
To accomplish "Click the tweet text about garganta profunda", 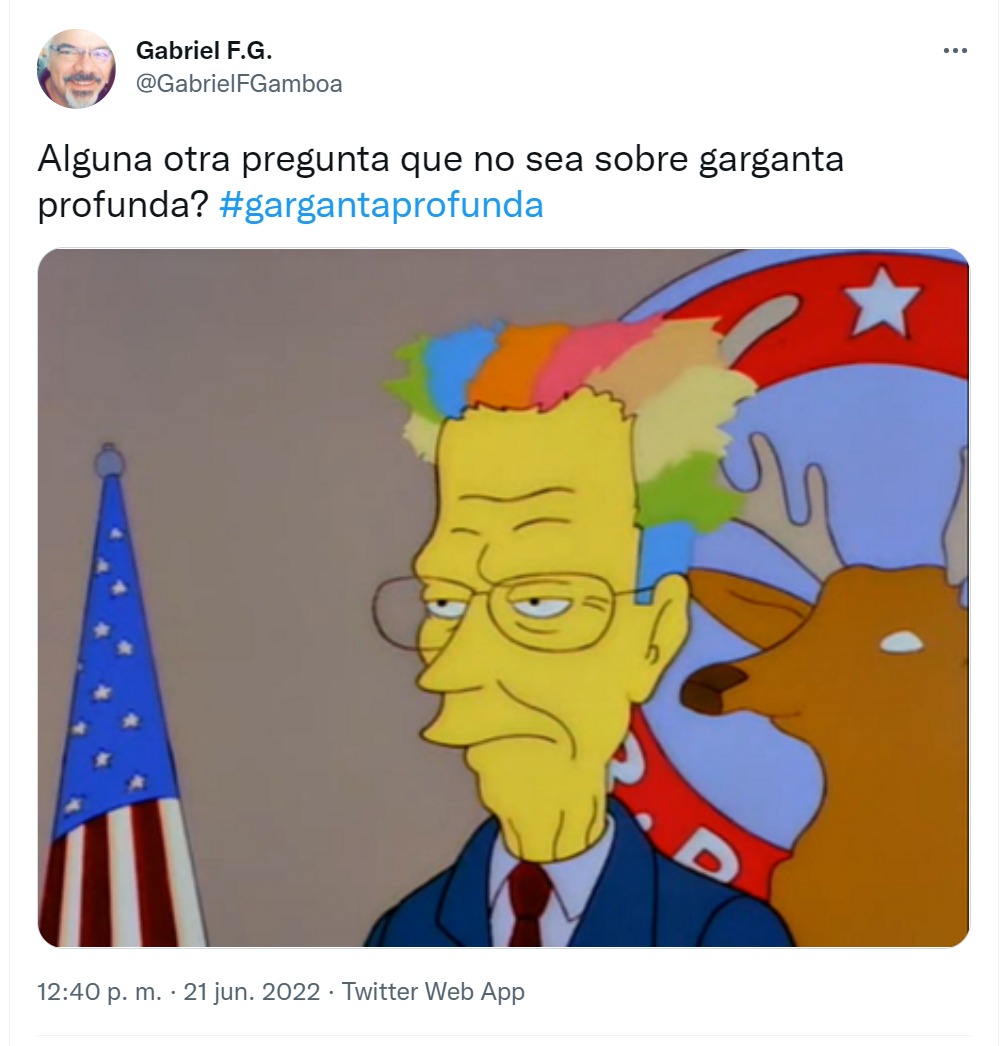I will click(440, 181).
